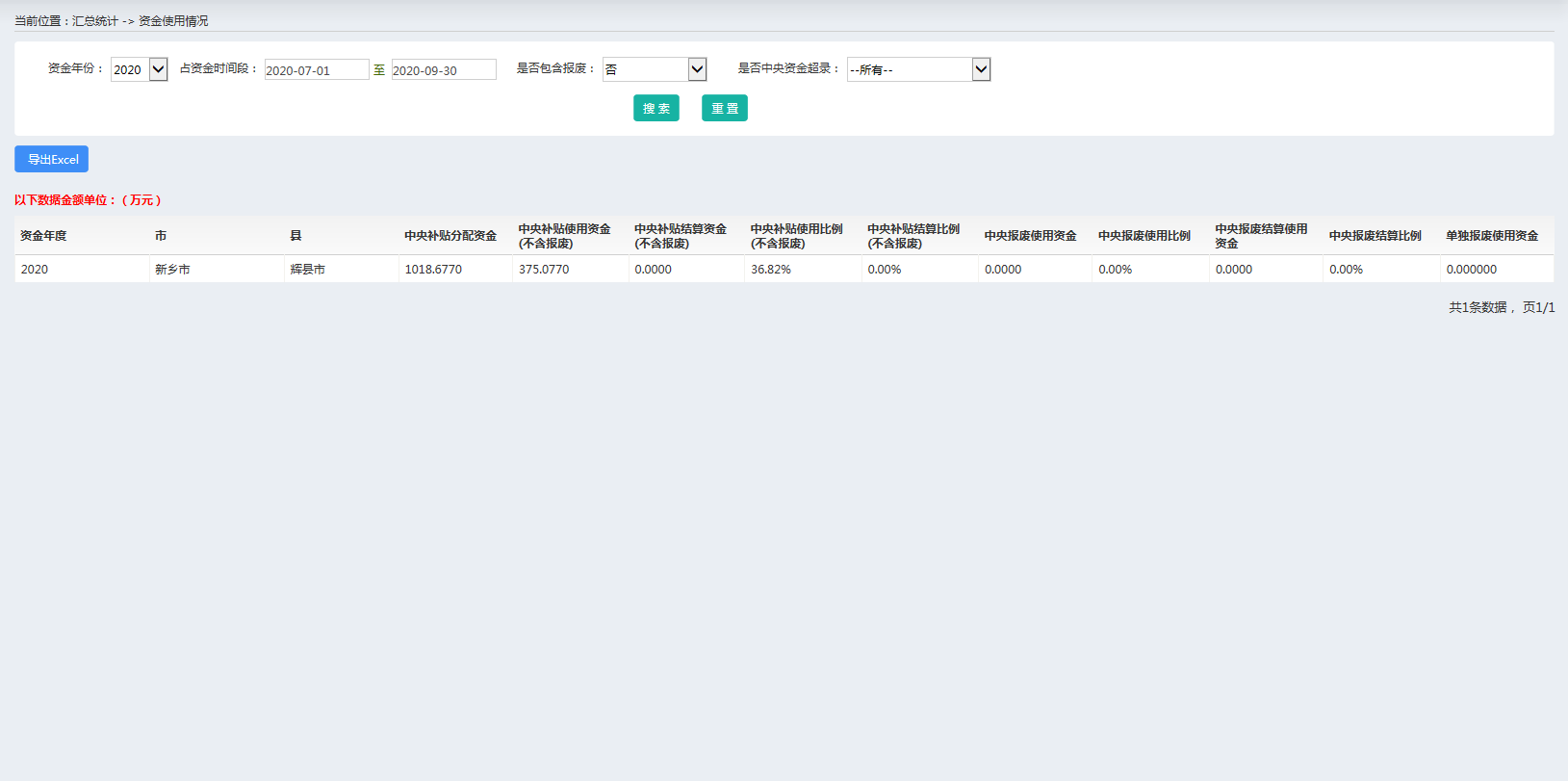Select the 新乡市 cell in the table
1568x781 pixels.
173,270
